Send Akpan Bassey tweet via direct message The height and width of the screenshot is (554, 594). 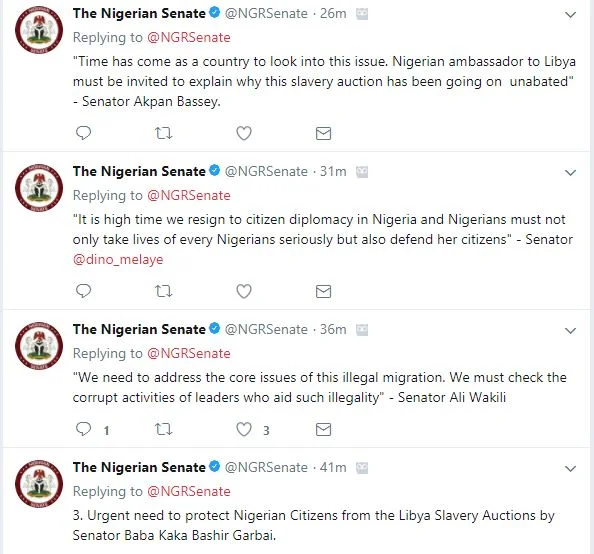click(323, 133)
